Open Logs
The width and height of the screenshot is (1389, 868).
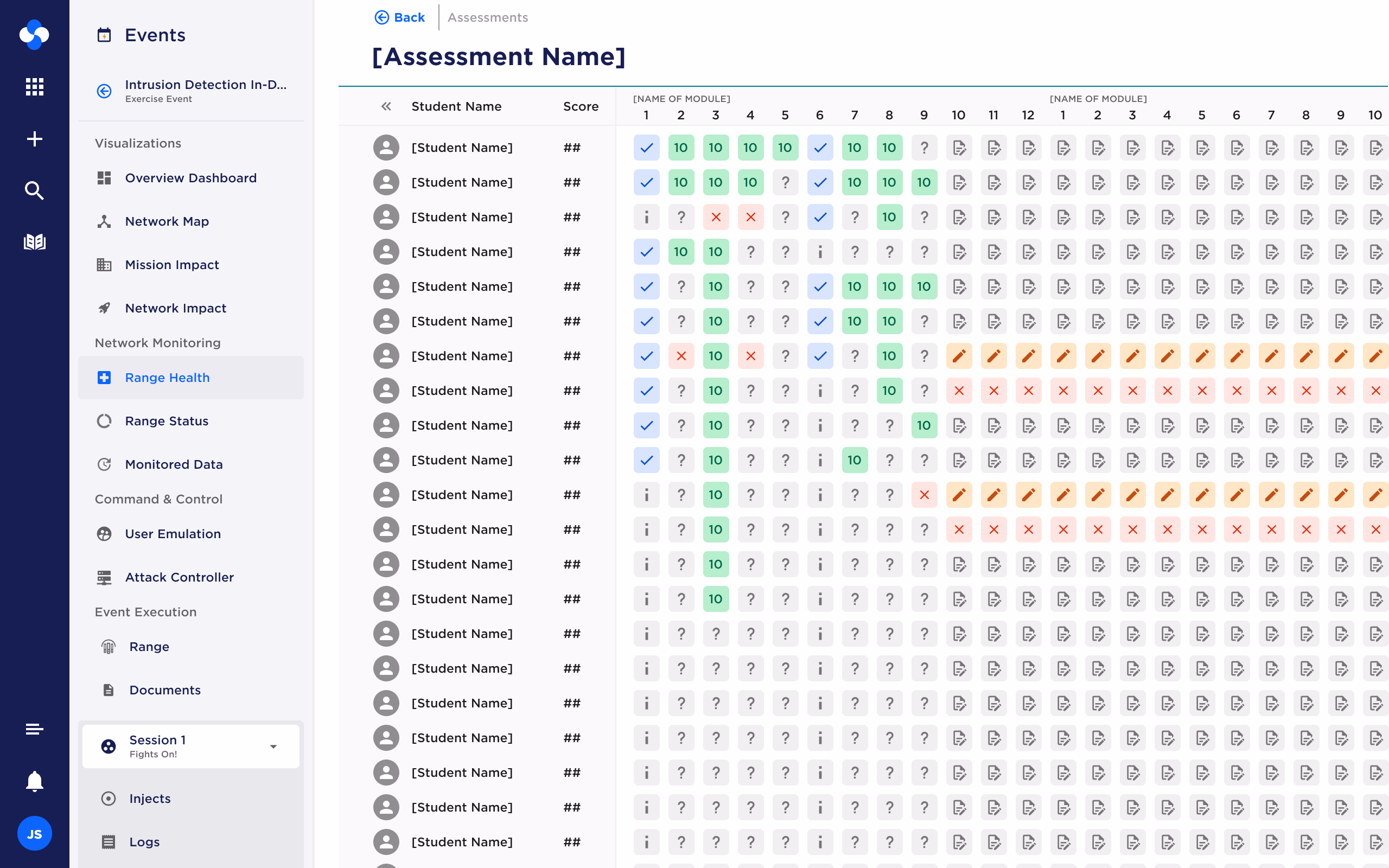(x=190, y=842)
